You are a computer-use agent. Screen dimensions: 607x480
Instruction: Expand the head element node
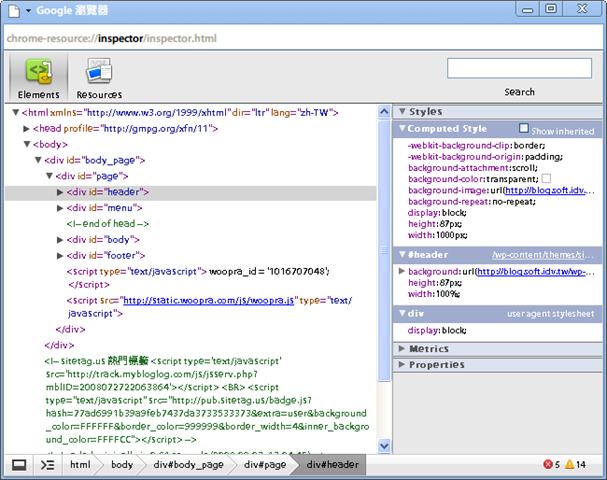(26, 129)
